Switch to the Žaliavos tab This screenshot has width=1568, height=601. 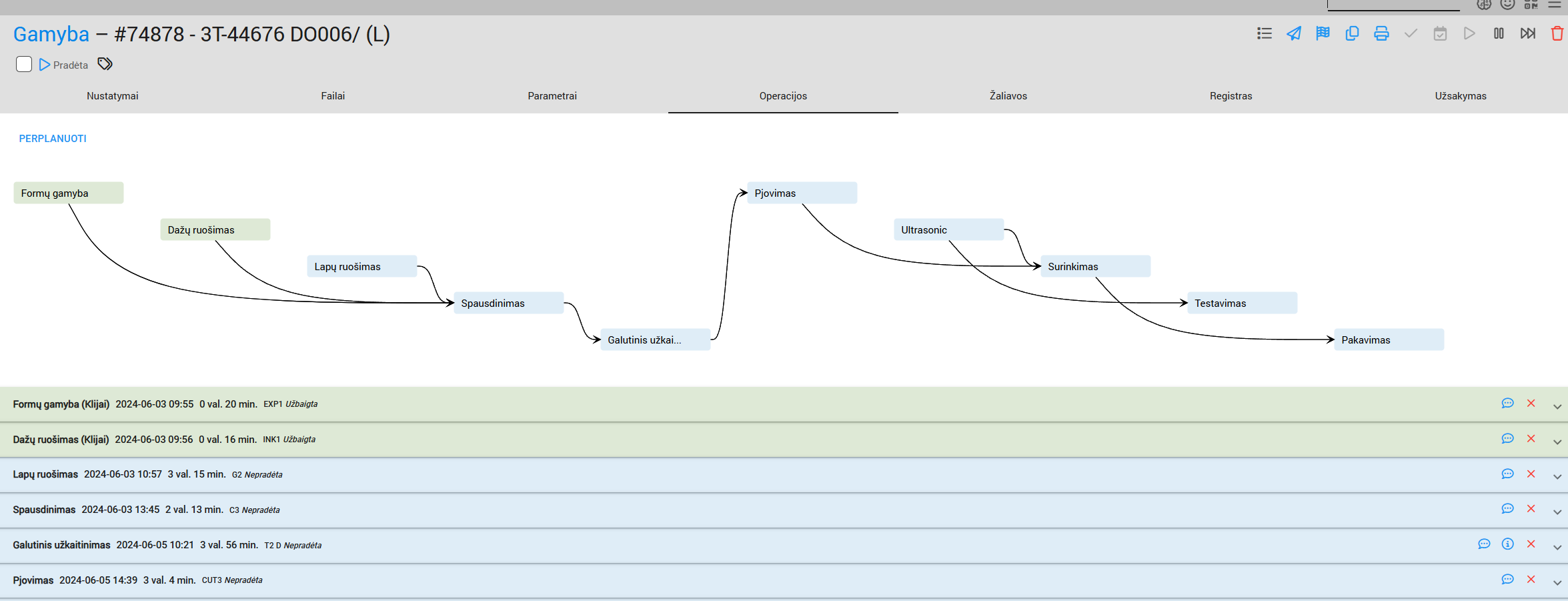1008,96
